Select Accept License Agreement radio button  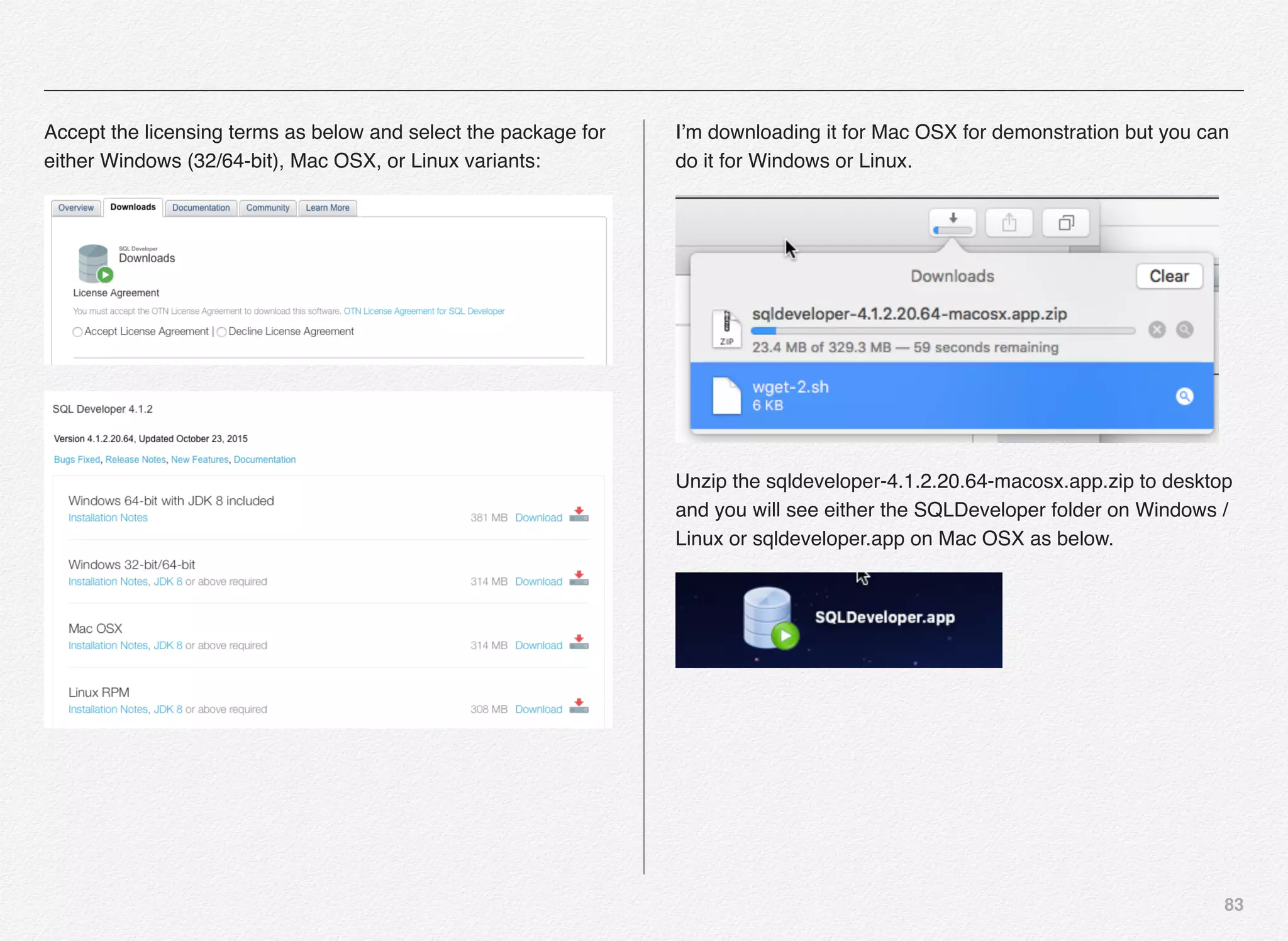77,332
